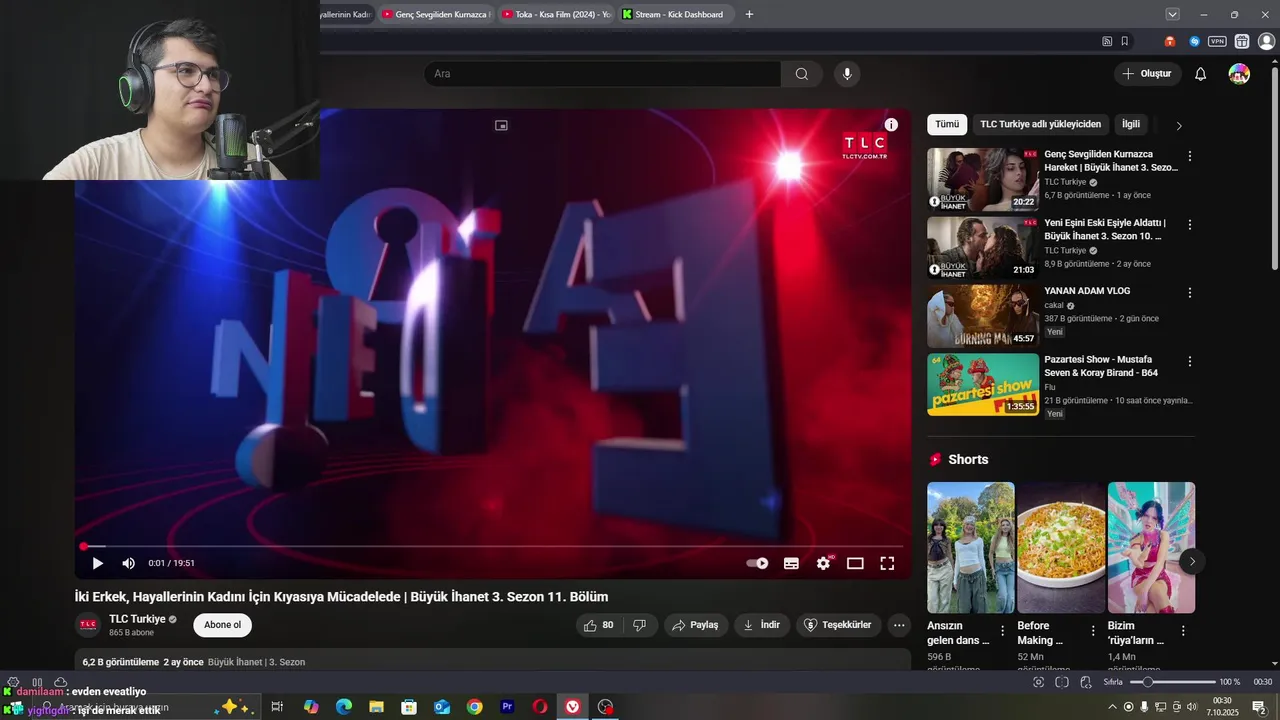
Task: Open more actions menu under the video
Action: (x=899, y=625)
